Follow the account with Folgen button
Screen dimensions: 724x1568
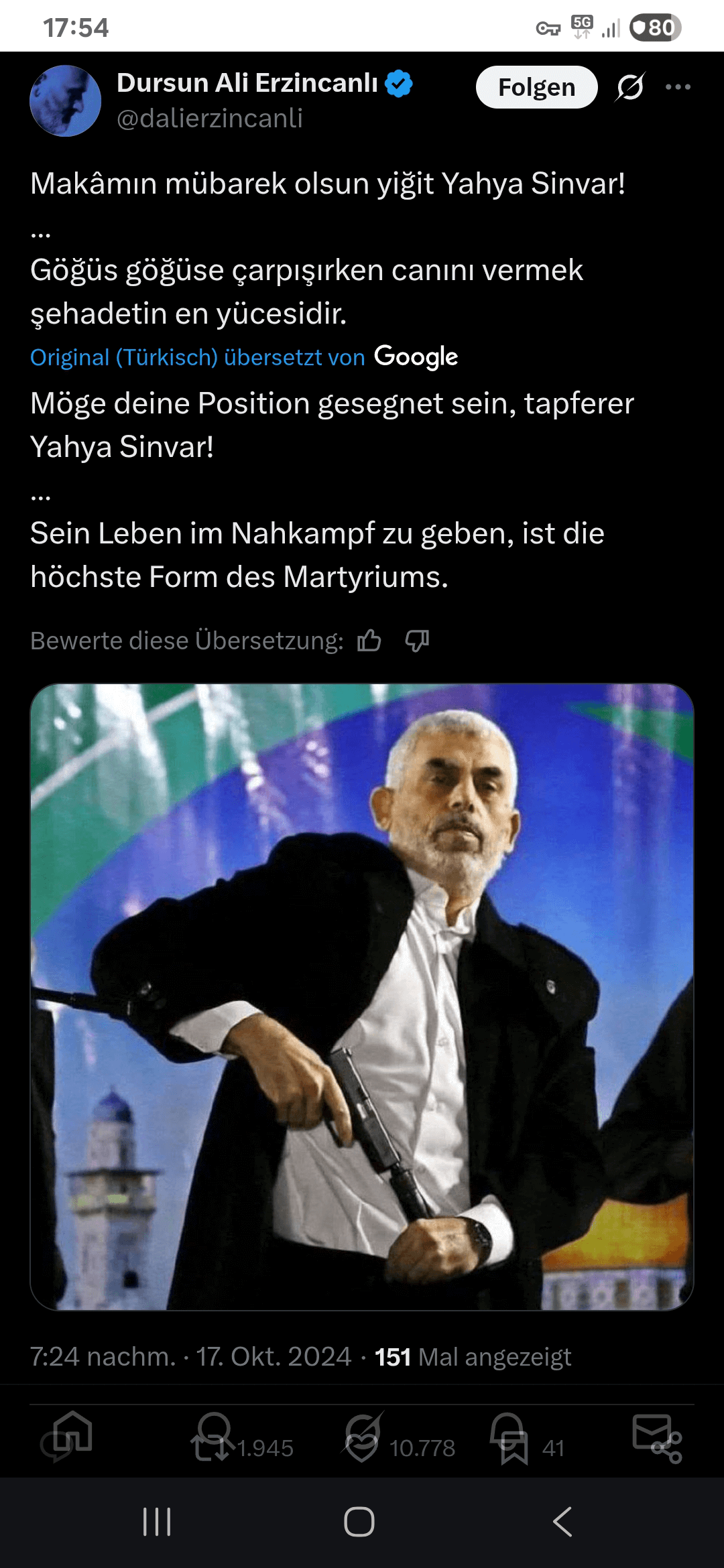coord(536,87)
